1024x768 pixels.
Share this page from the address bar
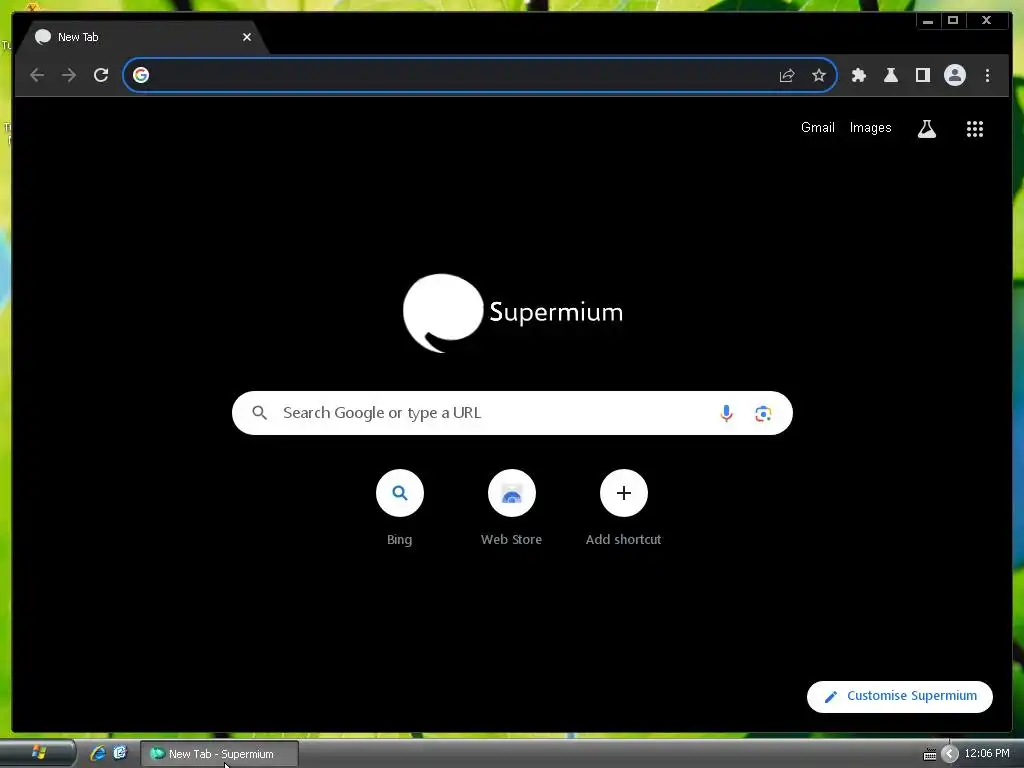(787, 75)
